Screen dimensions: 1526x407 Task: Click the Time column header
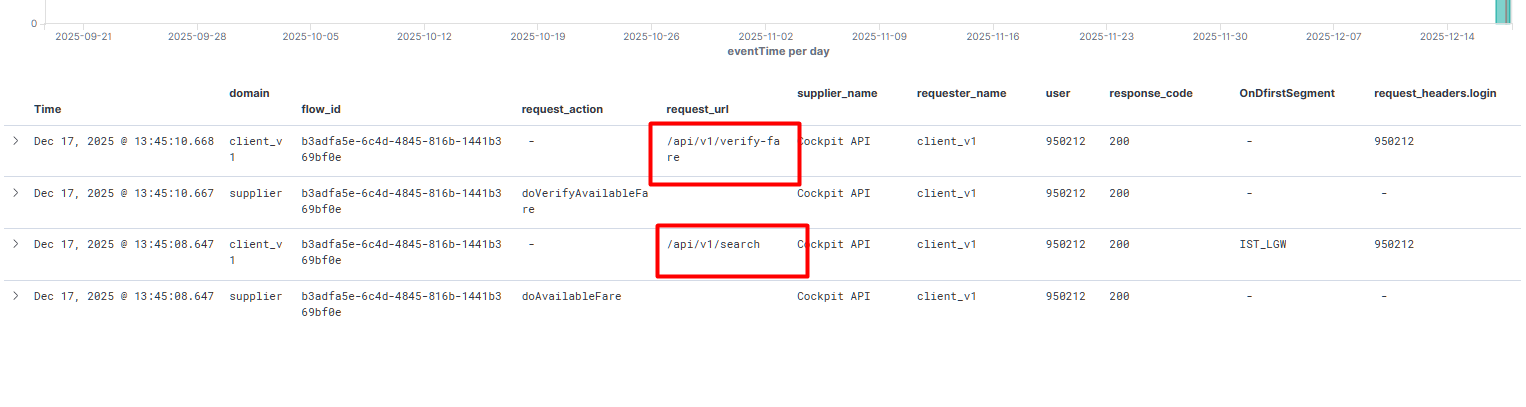[47, 109]
